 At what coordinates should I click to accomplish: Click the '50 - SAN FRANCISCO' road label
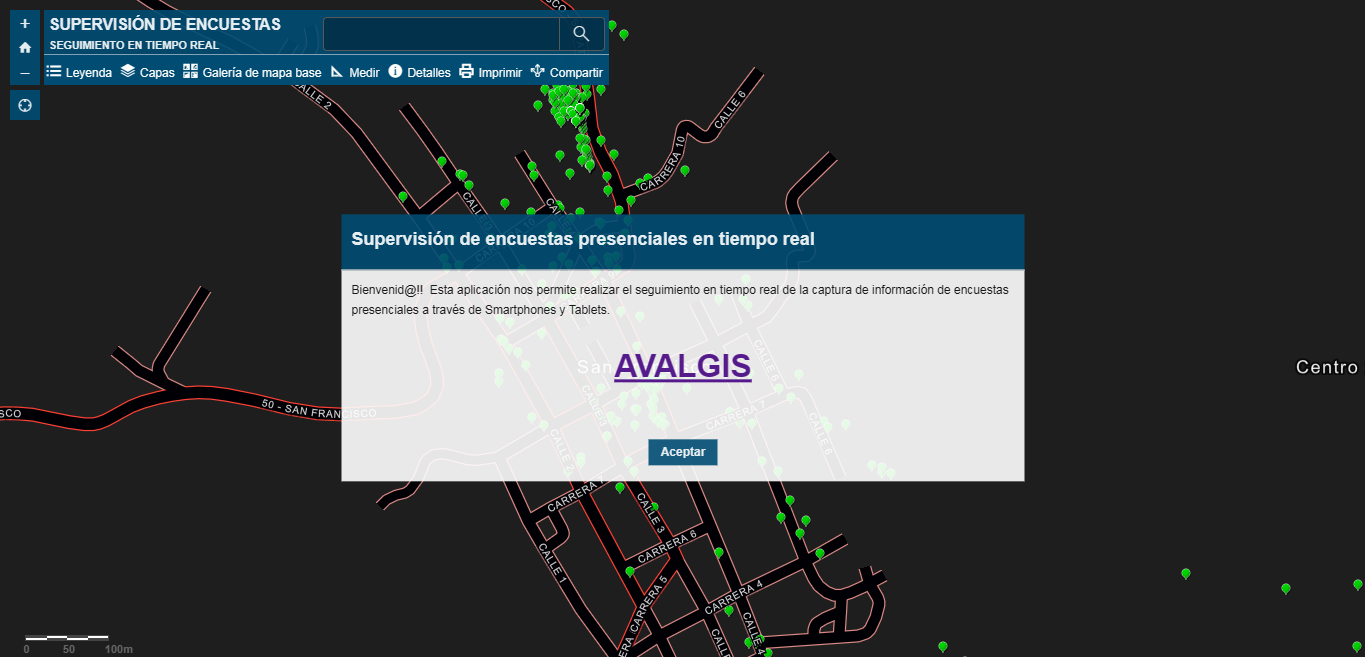click(x=318, y=409)
